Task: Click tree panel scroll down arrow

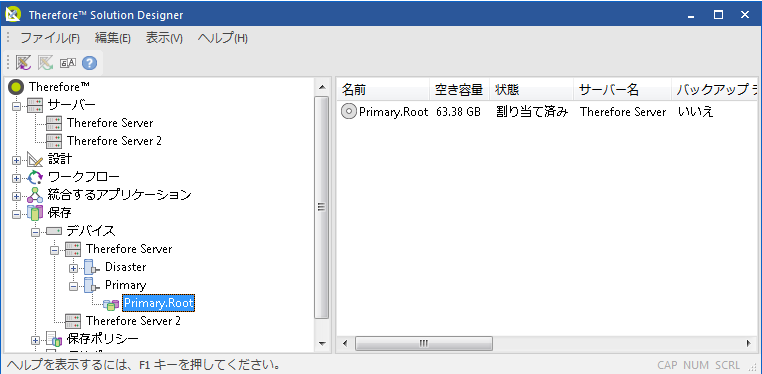Action: pos(322,343)
